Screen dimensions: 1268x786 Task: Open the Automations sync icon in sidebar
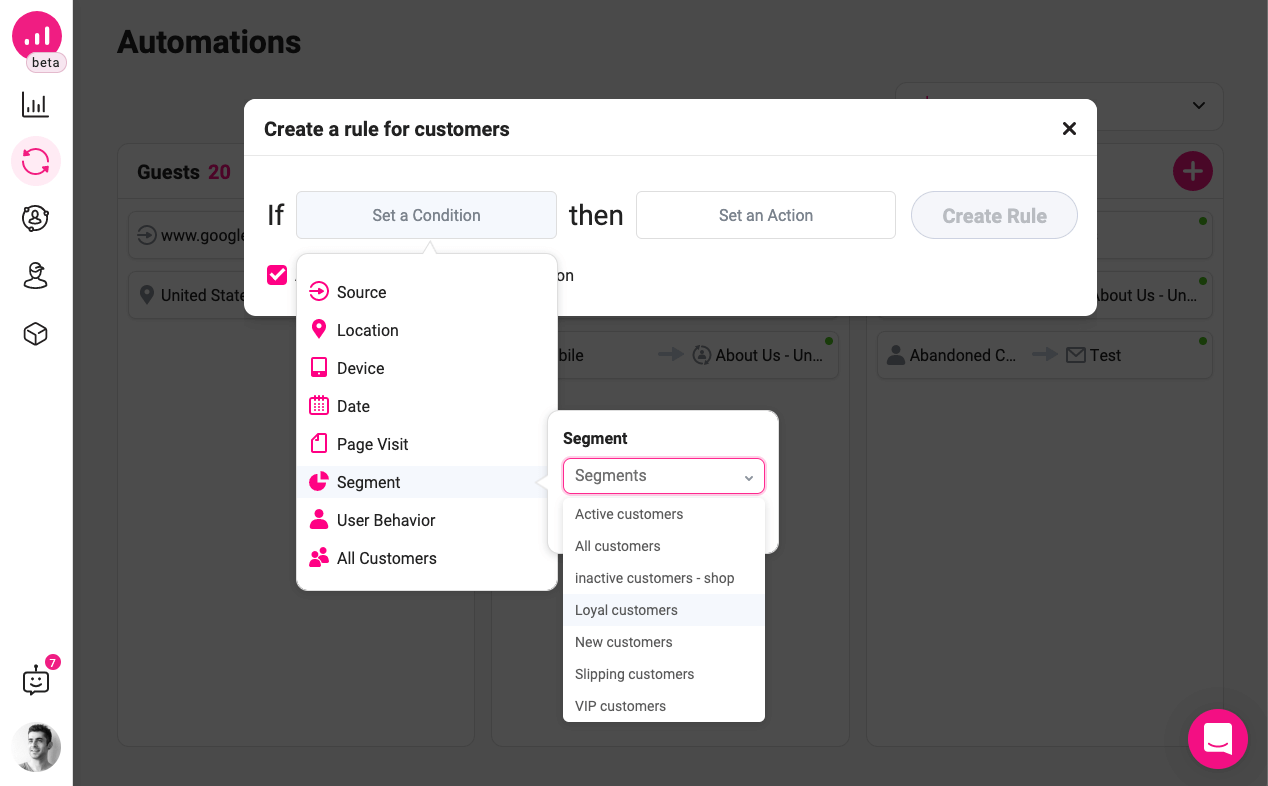pyautogui.click(x=36, y=161)
